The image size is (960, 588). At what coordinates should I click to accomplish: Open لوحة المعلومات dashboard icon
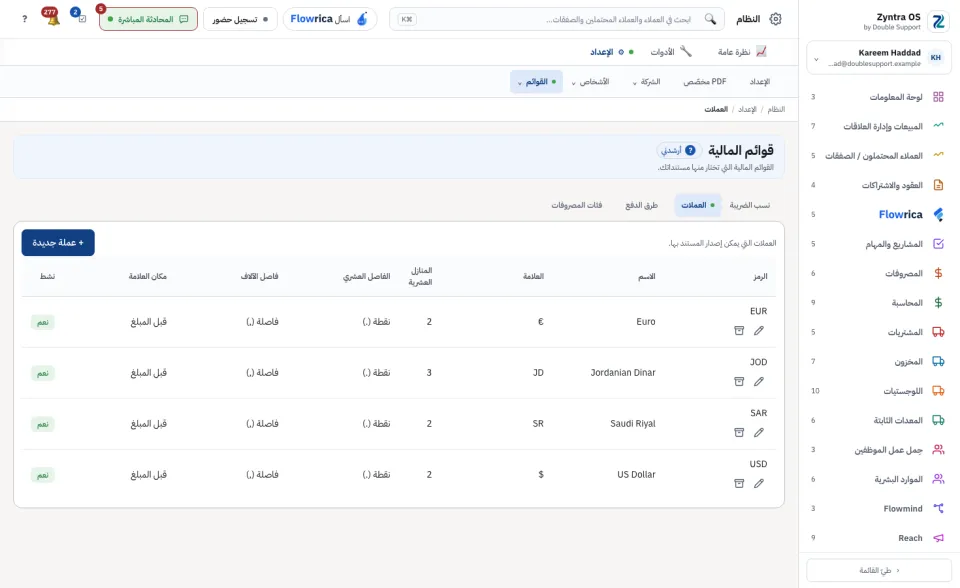[x=938, y=97]
